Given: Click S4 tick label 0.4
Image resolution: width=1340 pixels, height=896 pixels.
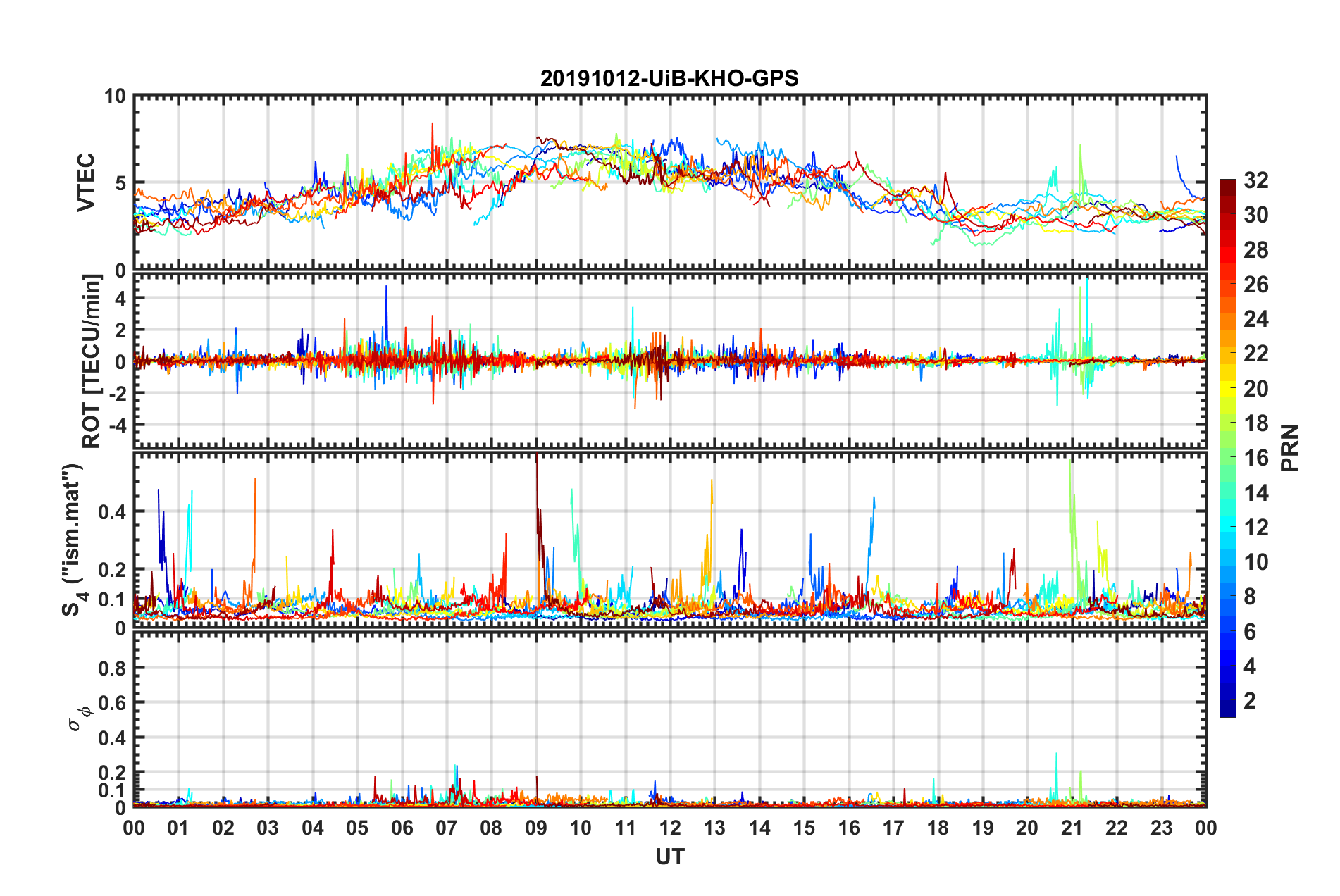Looking at the screenshot, I should (113, 512).
